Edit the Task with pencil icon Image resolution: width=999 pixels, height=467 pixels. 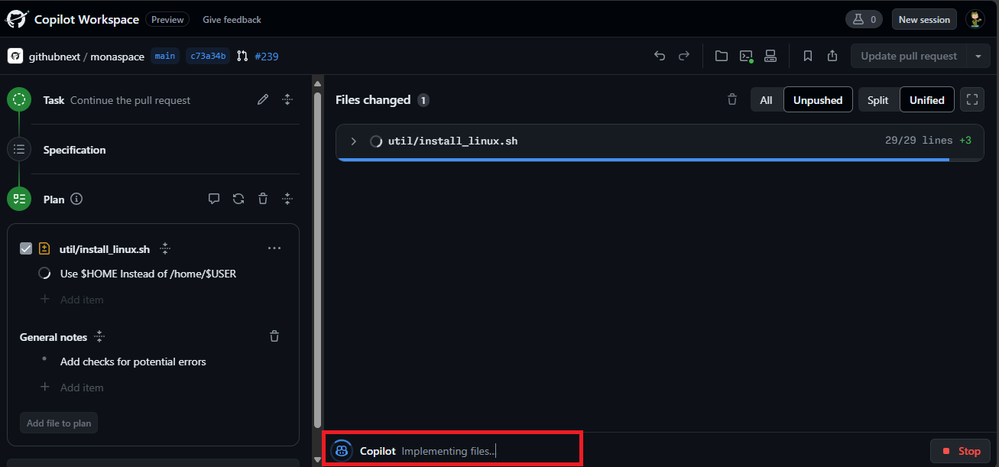click(x=263, y=99)
